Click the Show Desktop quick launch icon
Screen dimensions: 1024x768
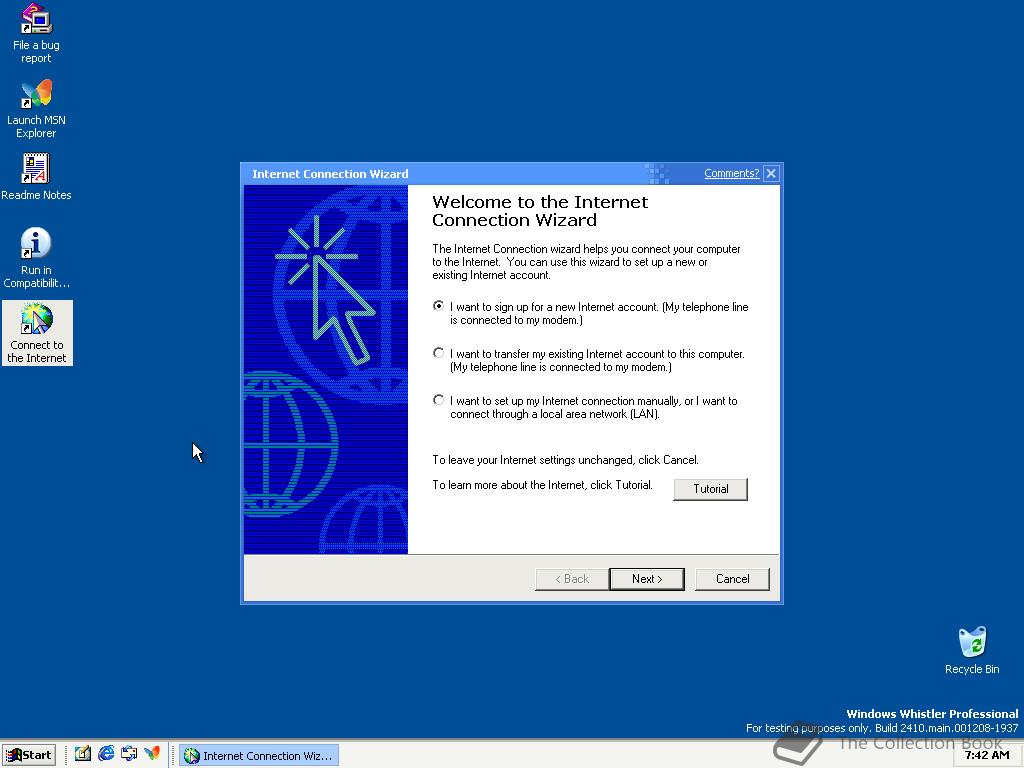click(82, 754)
